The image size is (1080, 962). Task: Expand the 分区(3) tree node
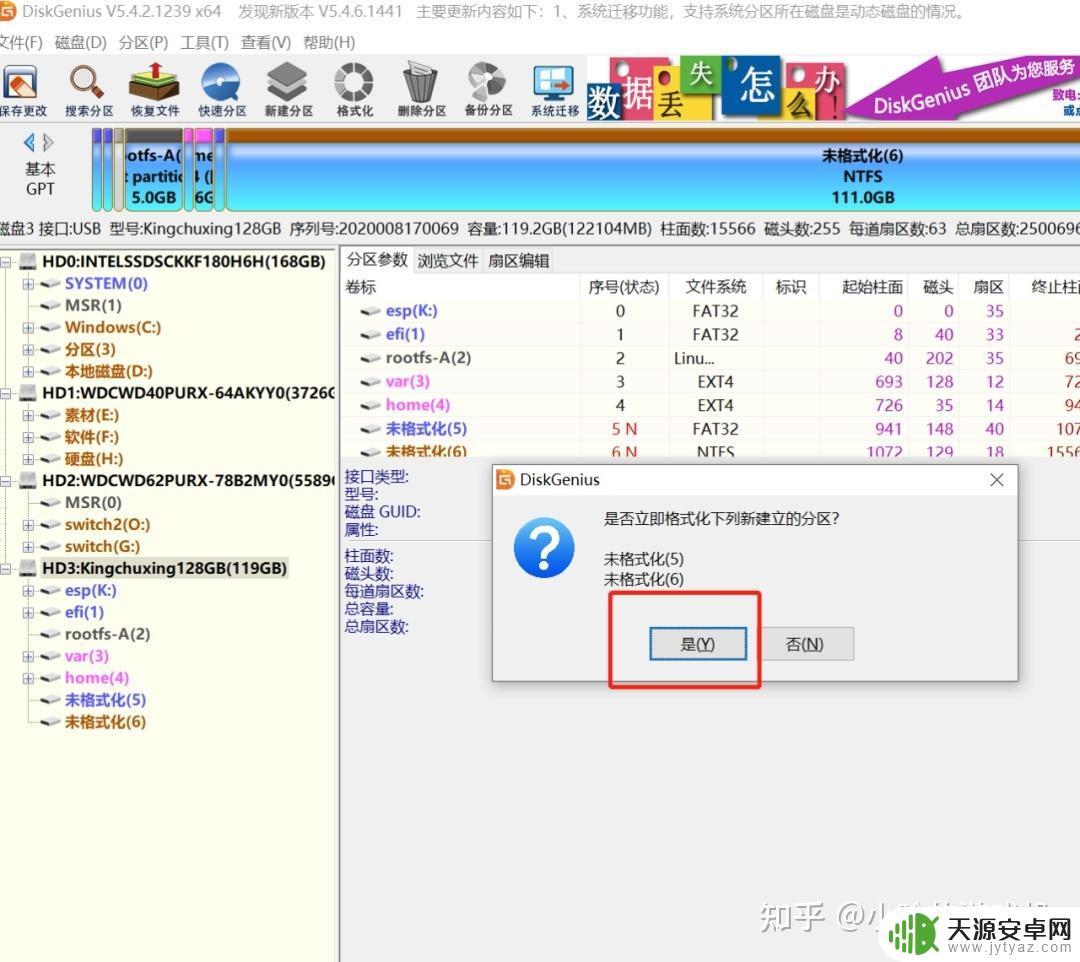(x=28, y=350)
